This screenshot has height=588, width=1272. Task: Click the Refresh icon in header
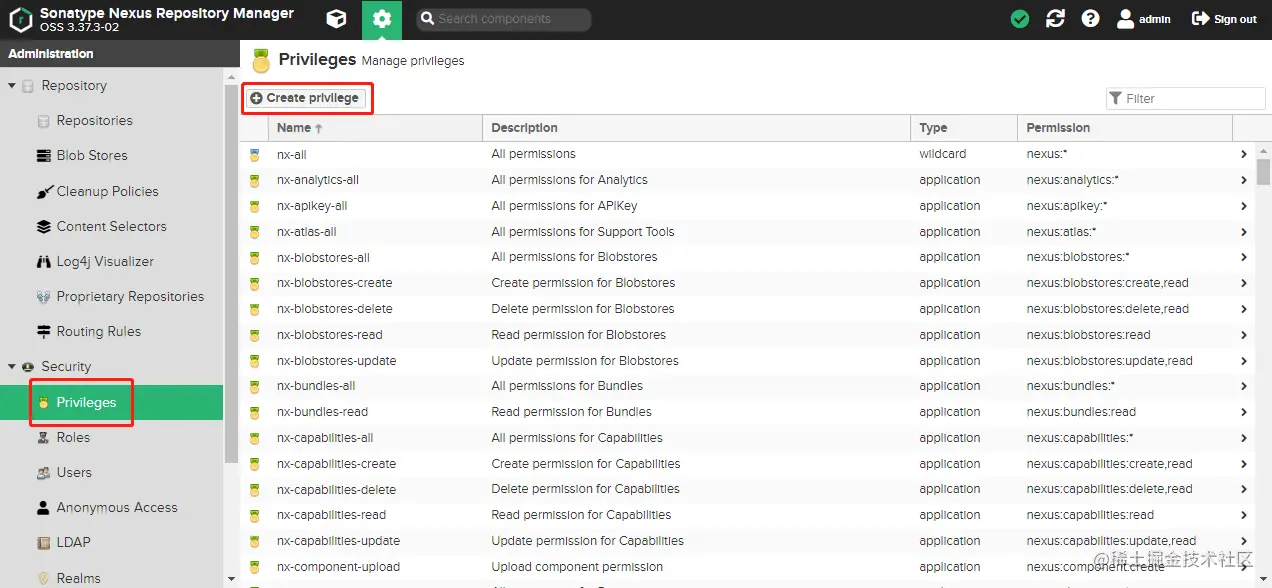coord(1055,19)
